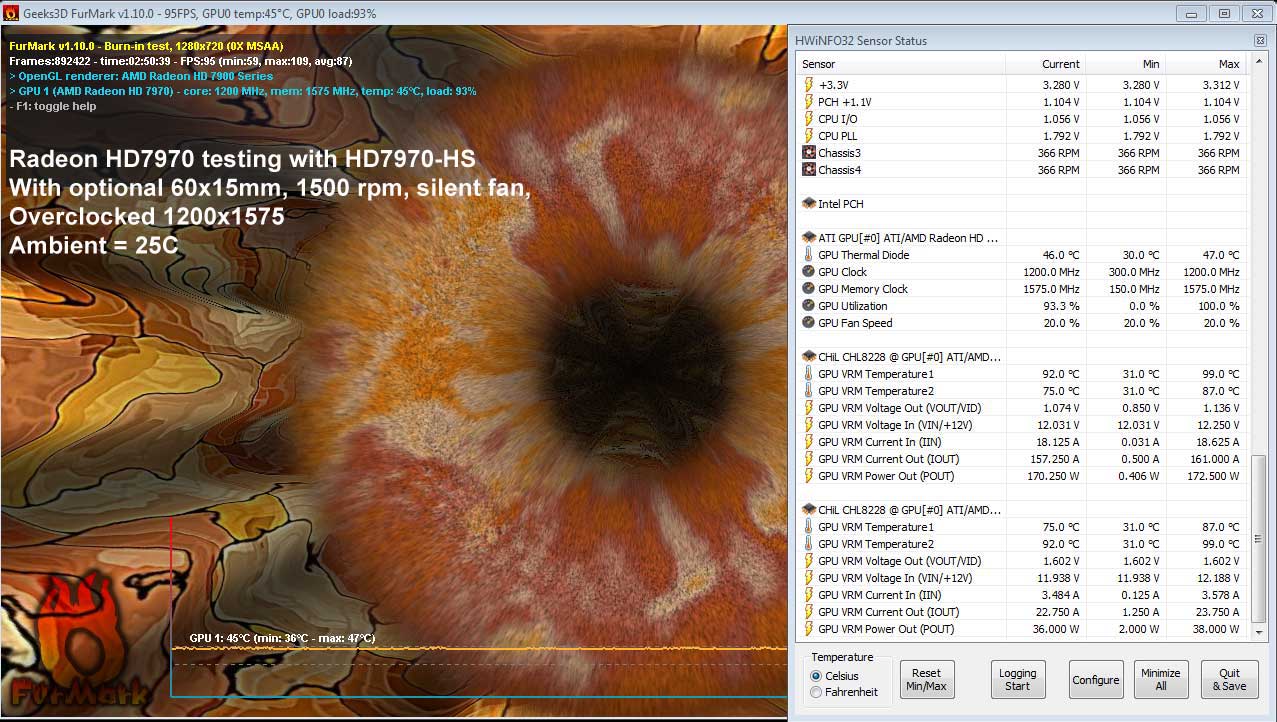Click the Minimize All button

point(1161,680)
